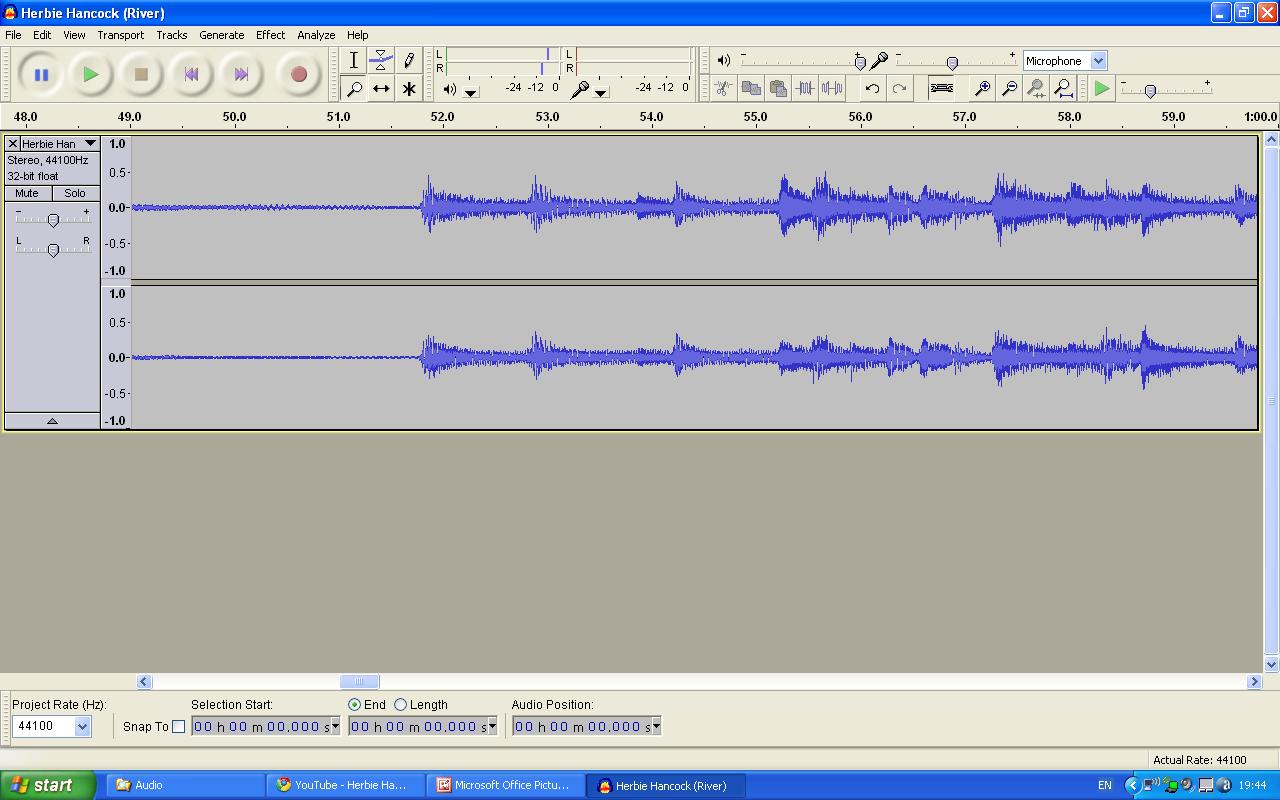Click the track pan slider knob
Screen dimensions: 1280x800
(x=53, y=249)
